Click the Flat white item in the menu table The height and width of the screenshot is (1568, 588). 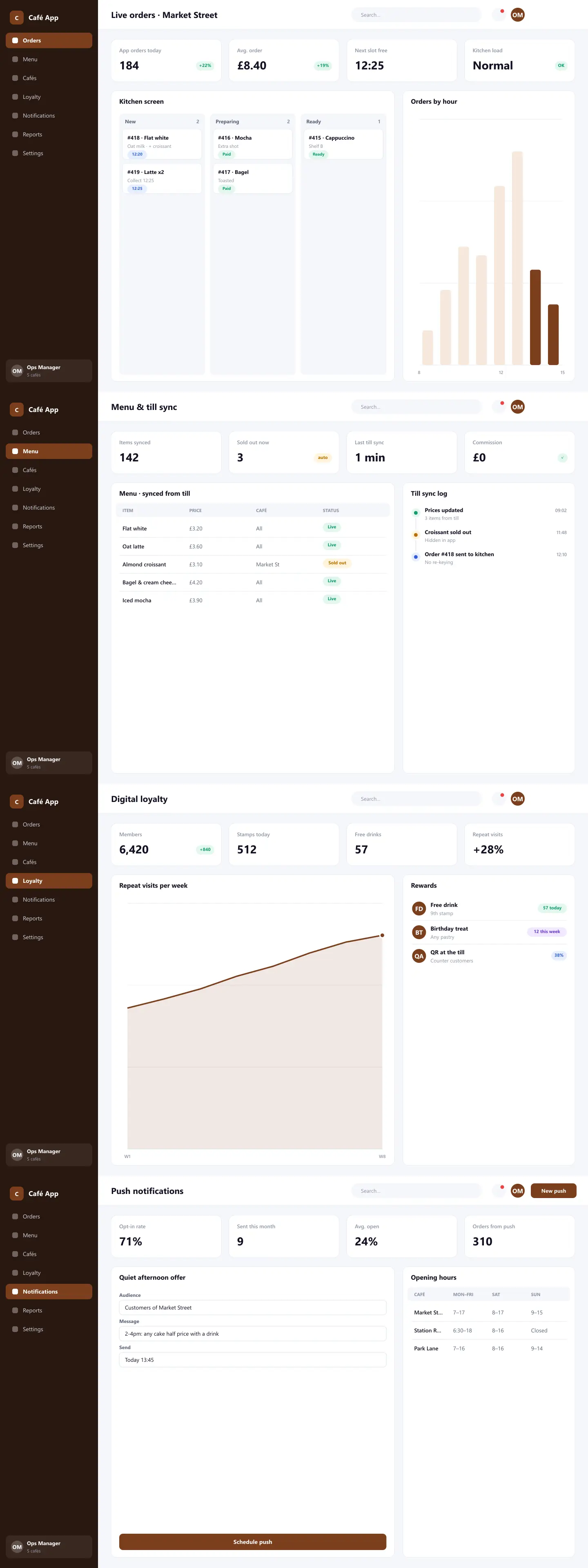click(x=134, y=528)
